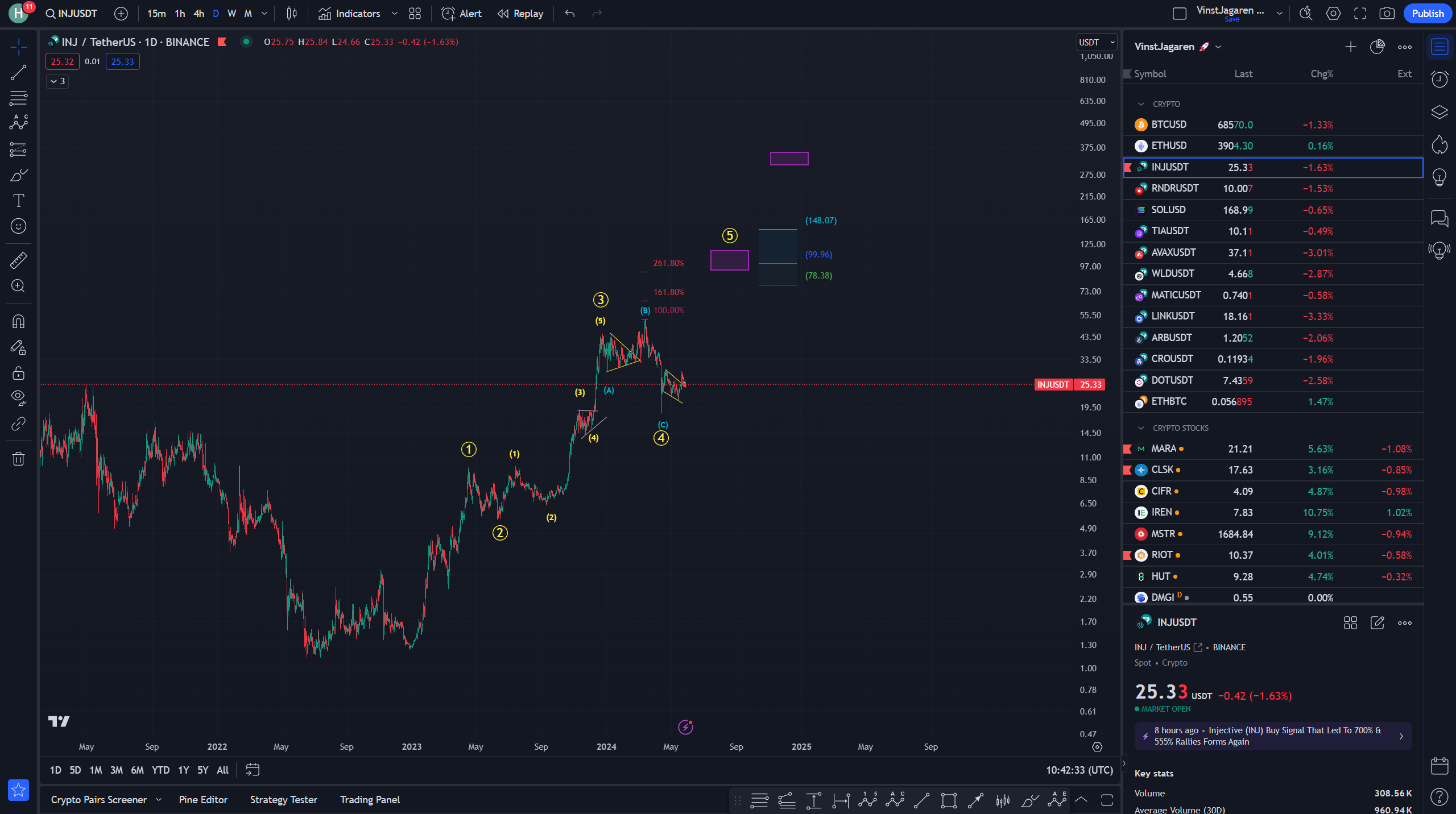The image size is (1456, 814).
Task: Select the Trend Line drawing tool
Action: tap(18, 73)
